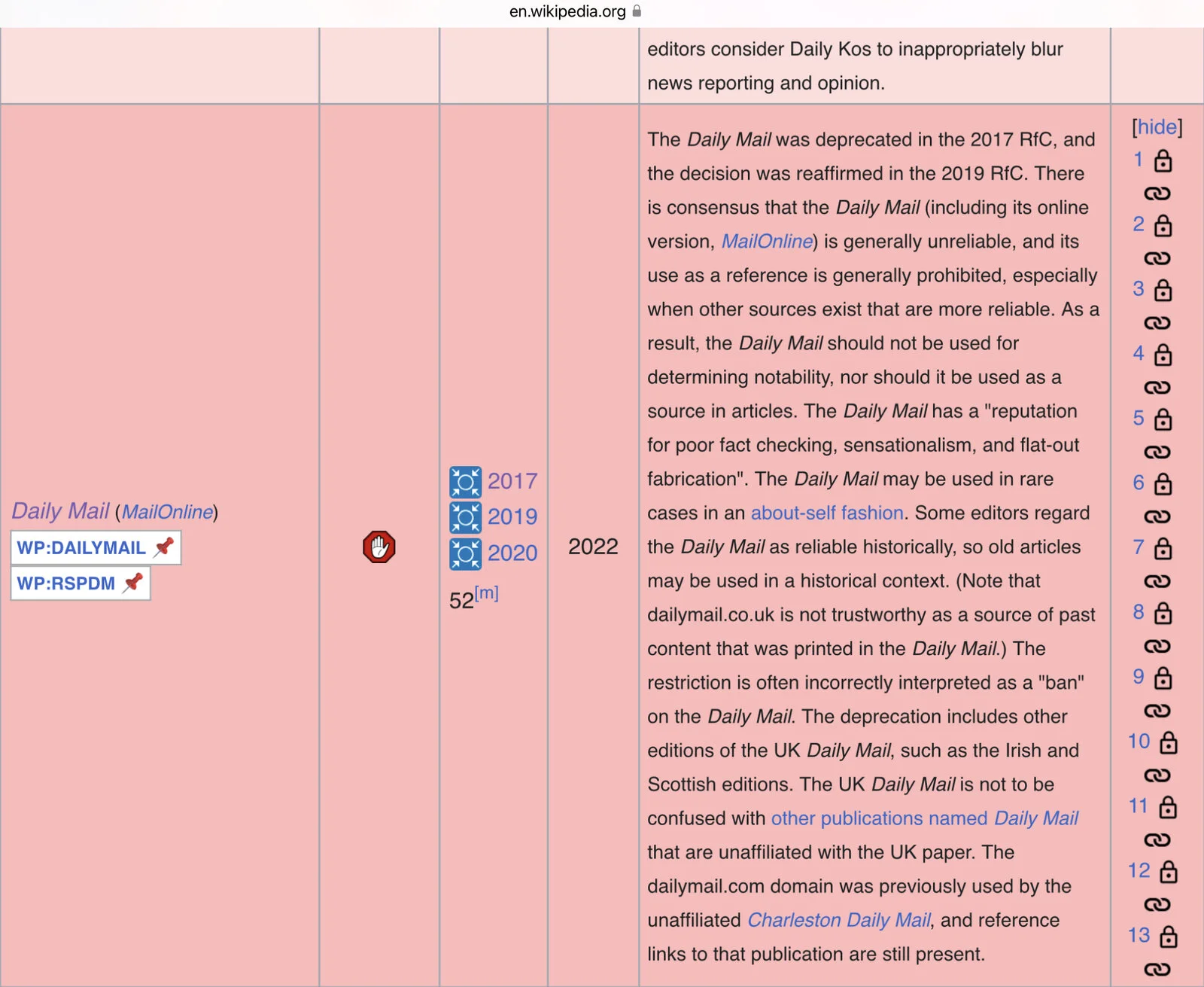1204x987 pixels.
Task: Open the MailOnline link in summary text
Action: pos(767,242)
